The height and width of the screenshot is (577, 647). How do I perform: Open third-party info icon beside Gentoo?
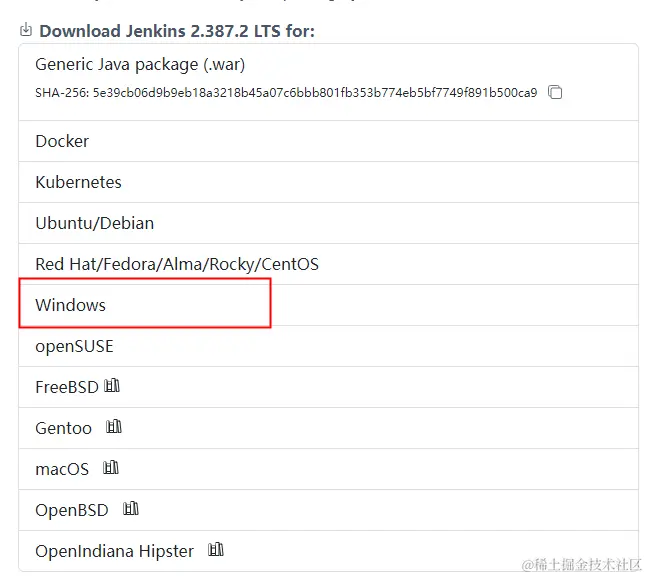[114, 426]
